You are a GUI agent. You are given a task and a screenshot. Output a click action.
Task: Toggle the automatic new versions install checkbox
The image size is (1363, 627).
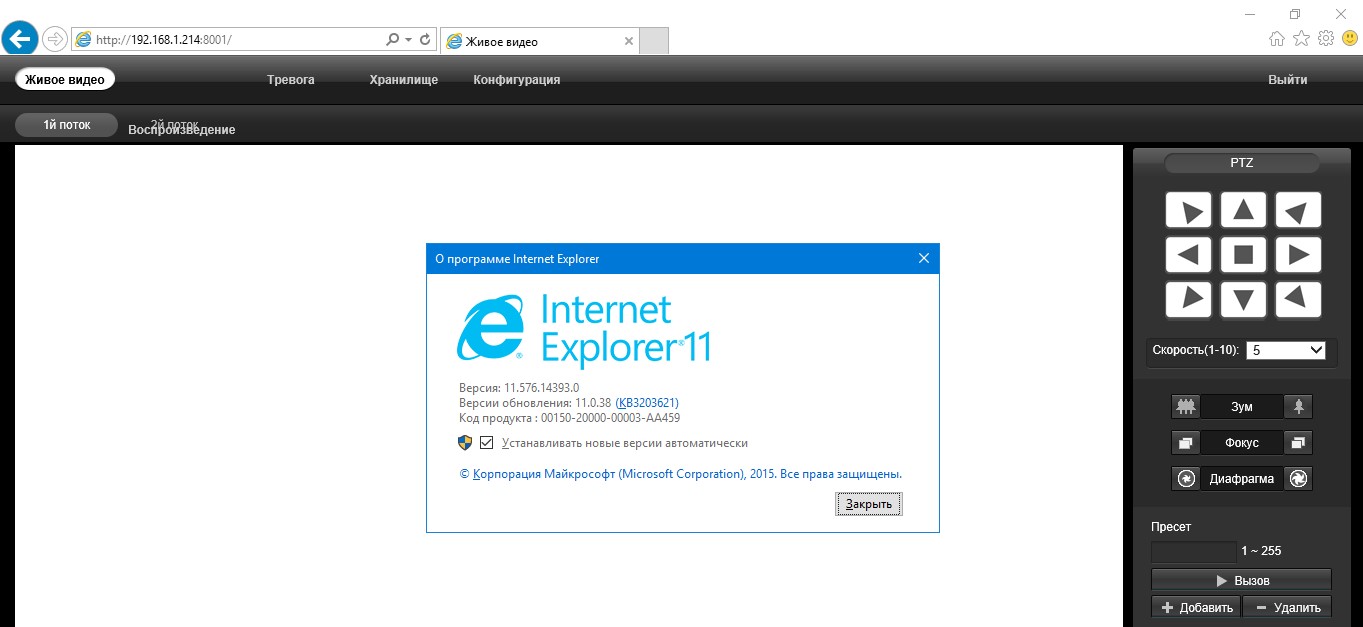[487, 443]
